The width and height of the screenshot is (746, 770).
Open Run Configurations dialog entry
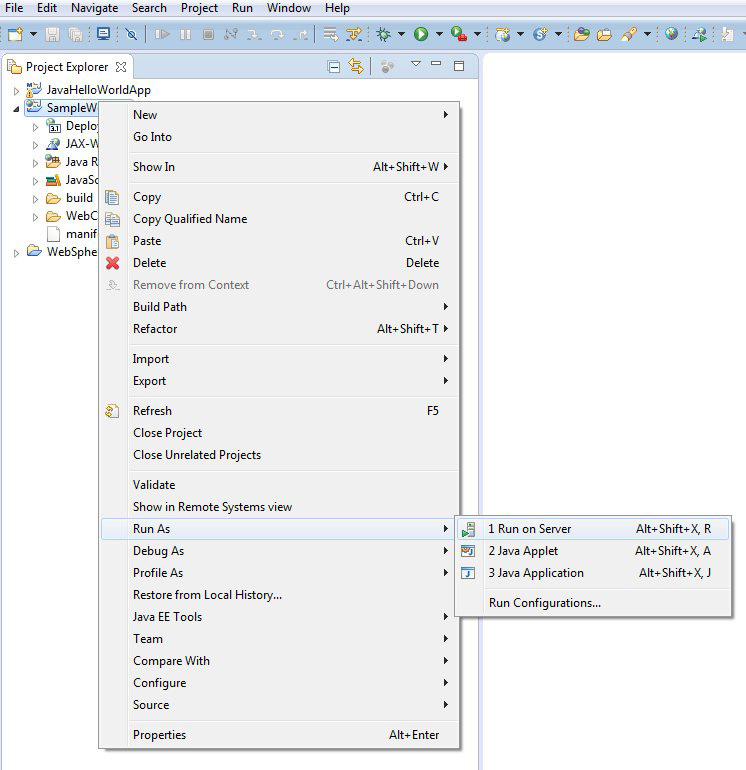[x=593, y=603]
